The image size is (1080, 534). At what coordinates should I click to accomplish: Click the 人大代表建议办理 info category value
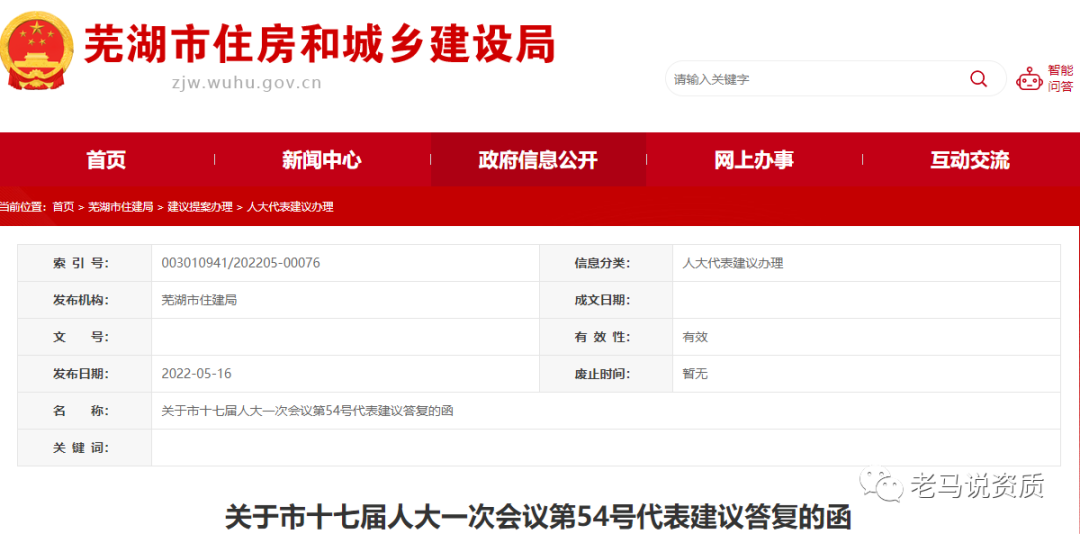732,263
